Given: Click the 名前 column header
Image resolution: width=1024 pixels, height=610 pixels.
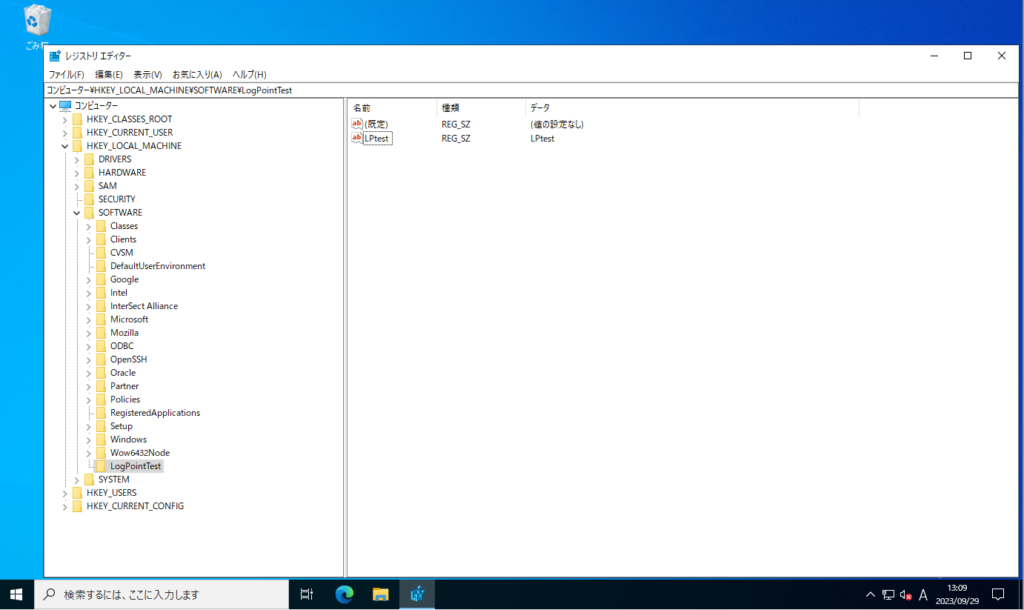Looking at the screenshot, I should click(392, 108).
